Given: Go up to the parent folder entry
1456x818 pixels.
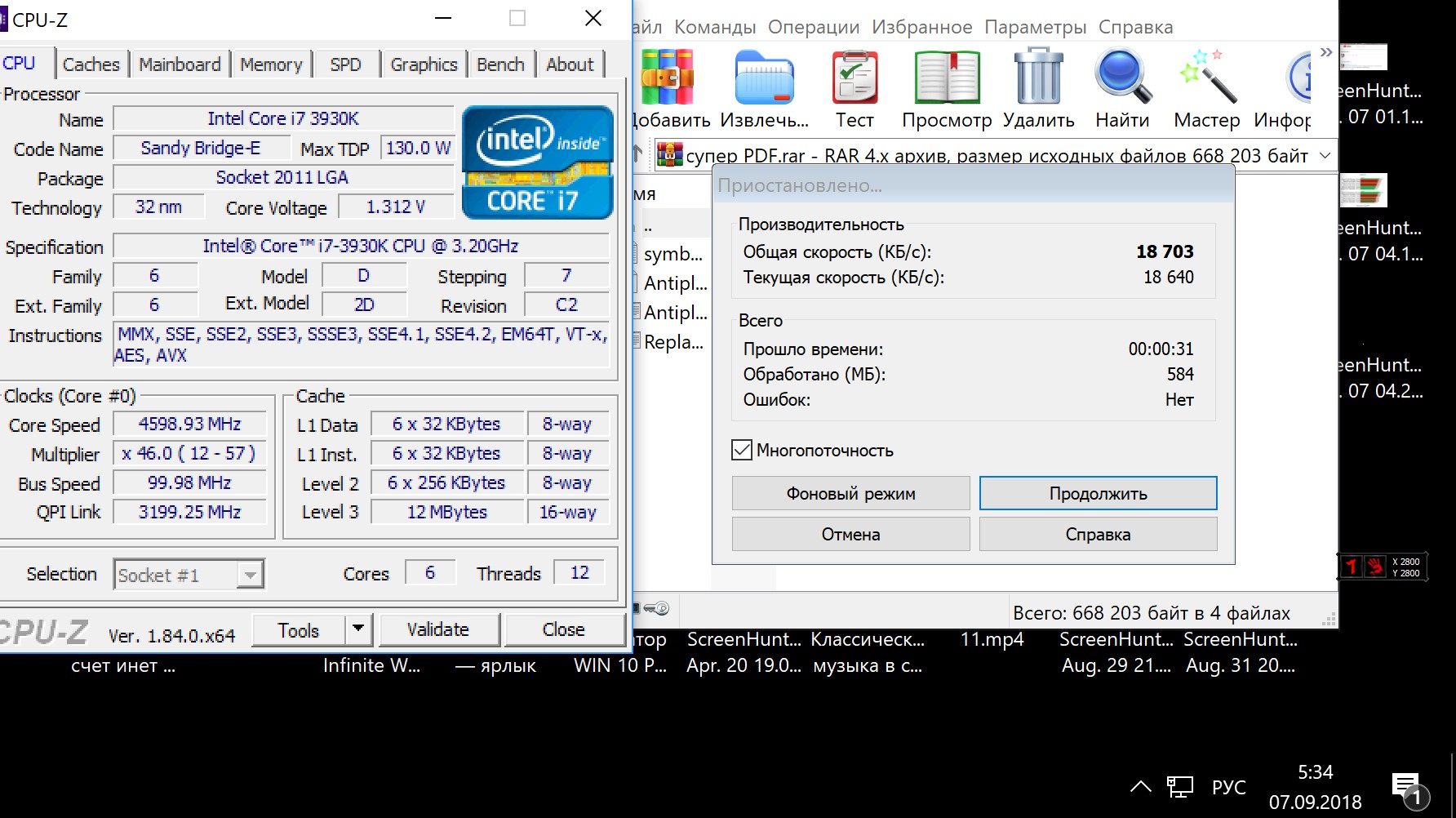Looking at the screenshot, I should click(x=648, y=225).
